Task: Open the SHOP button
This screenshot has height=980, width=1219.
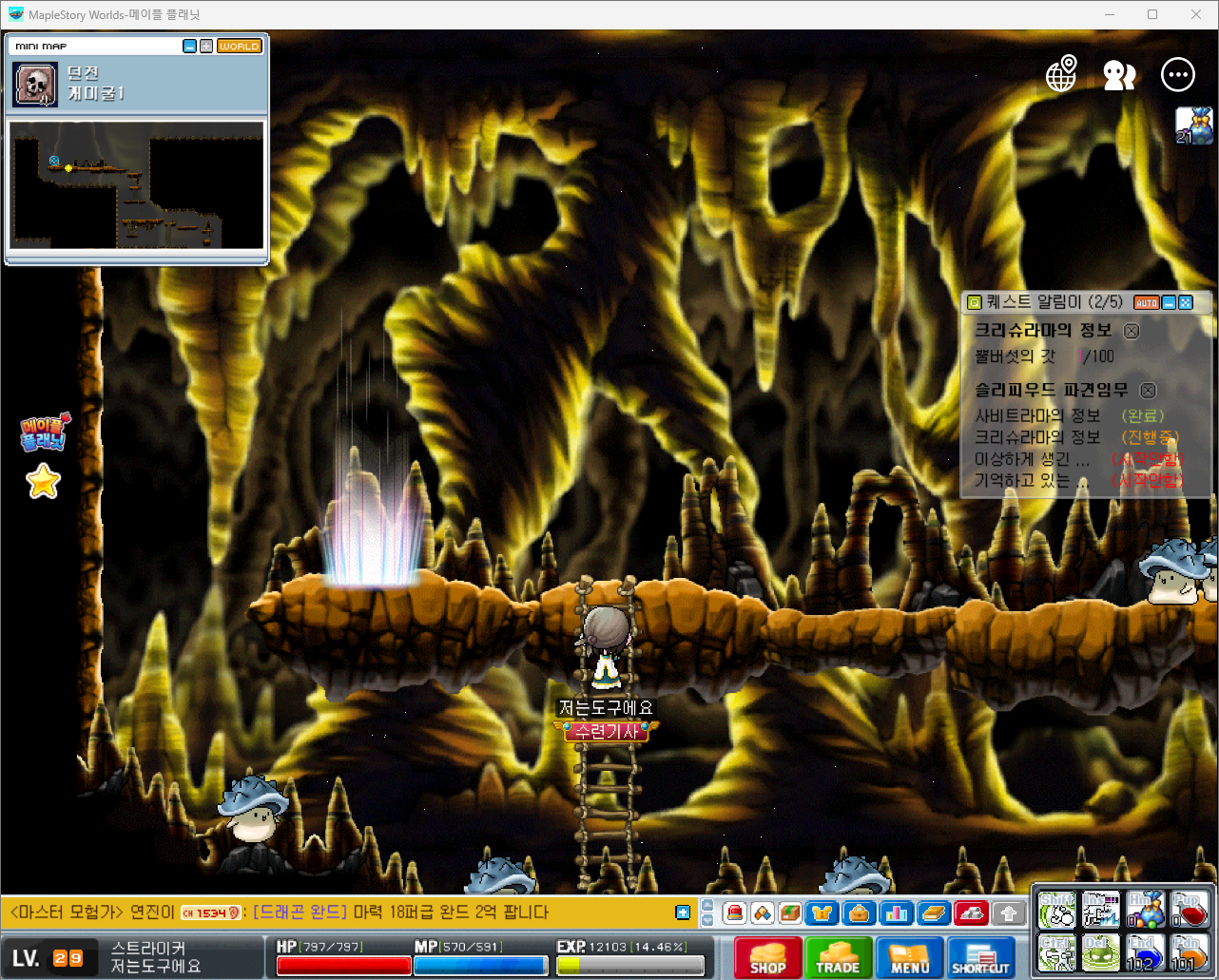Action: 767,957
